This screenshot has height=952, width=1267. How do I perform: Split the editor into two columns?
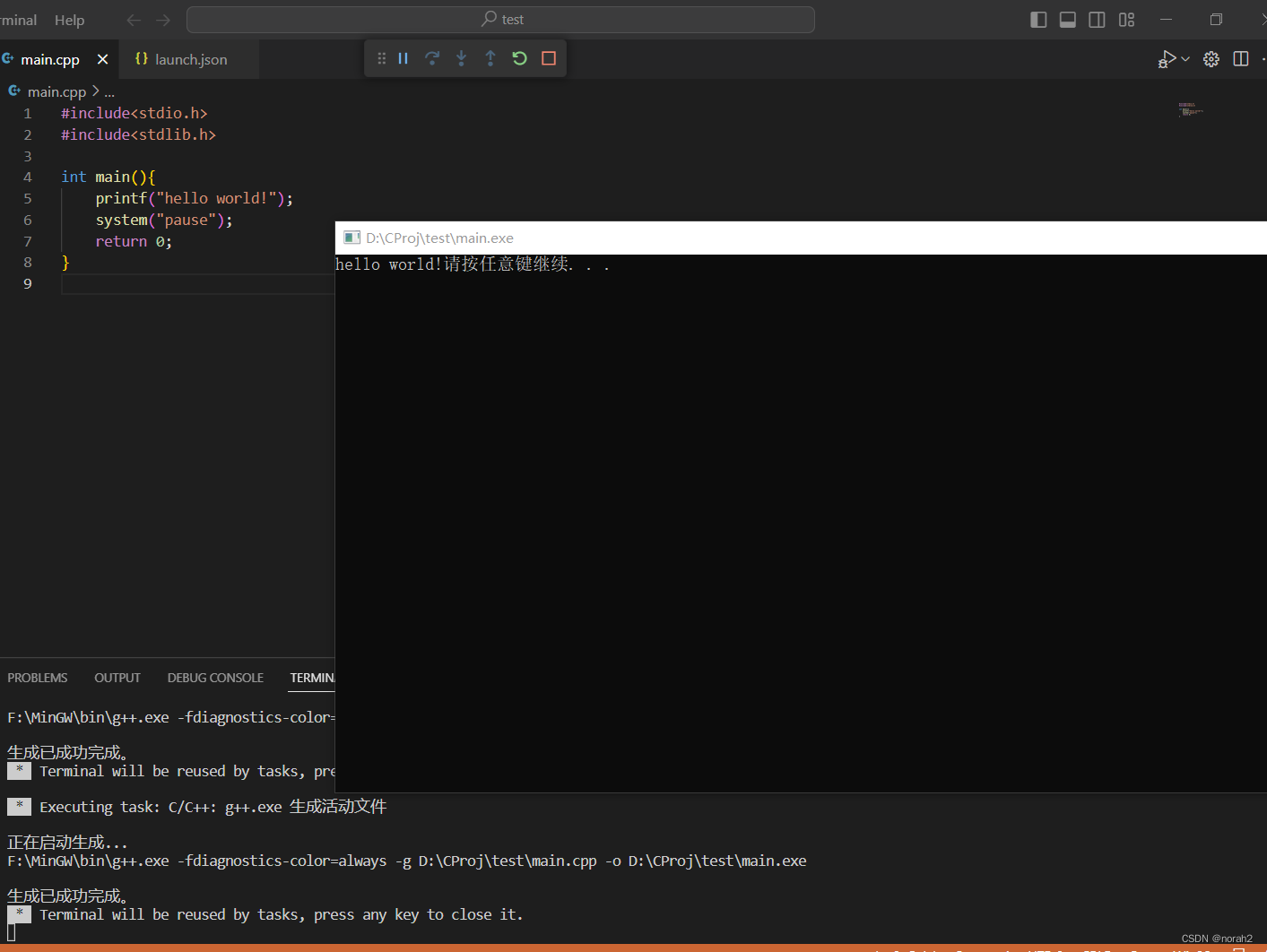tap(1241, 58)
